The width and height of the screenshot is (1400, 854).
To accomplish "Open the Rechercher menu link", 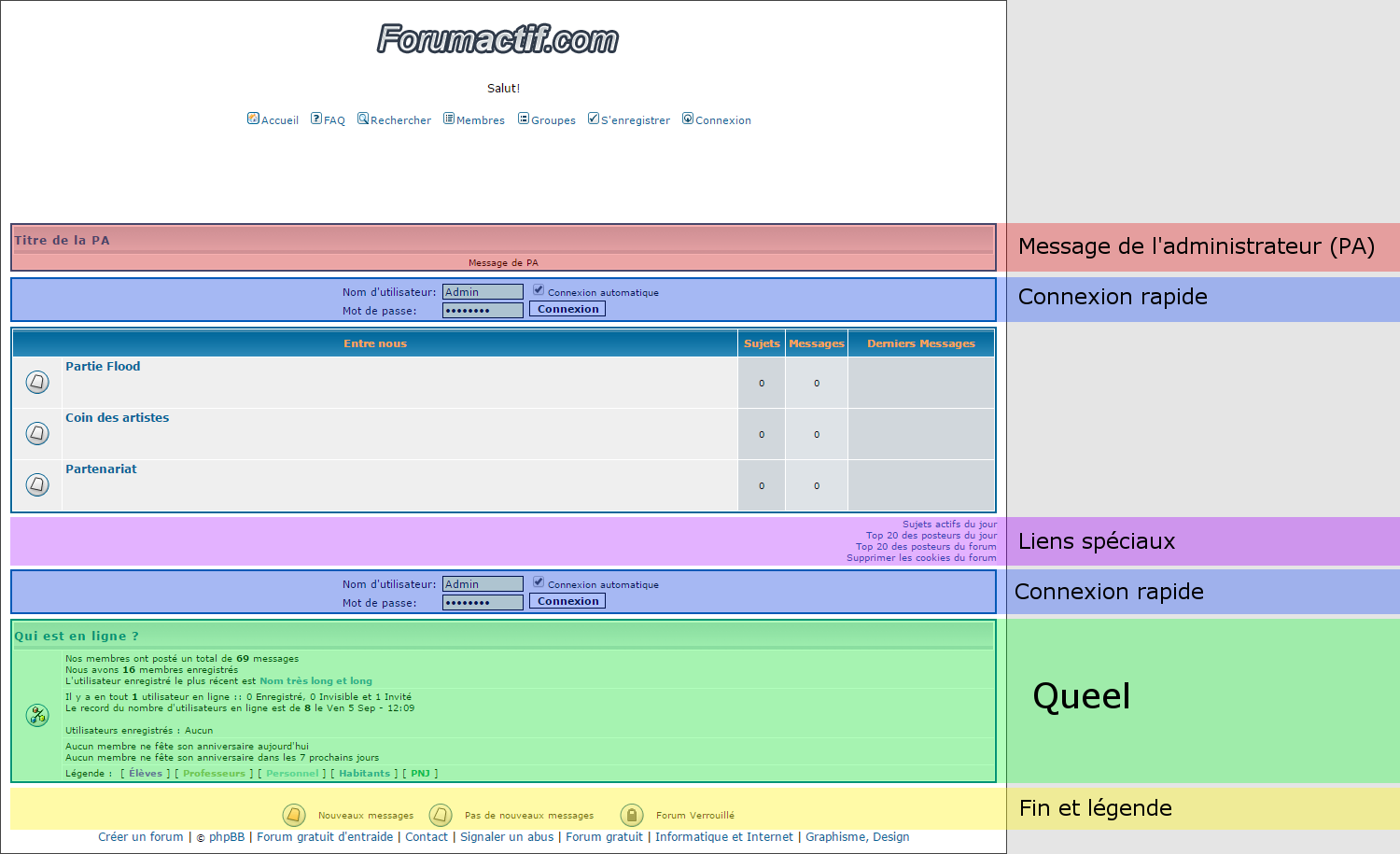I will point(400,120).
